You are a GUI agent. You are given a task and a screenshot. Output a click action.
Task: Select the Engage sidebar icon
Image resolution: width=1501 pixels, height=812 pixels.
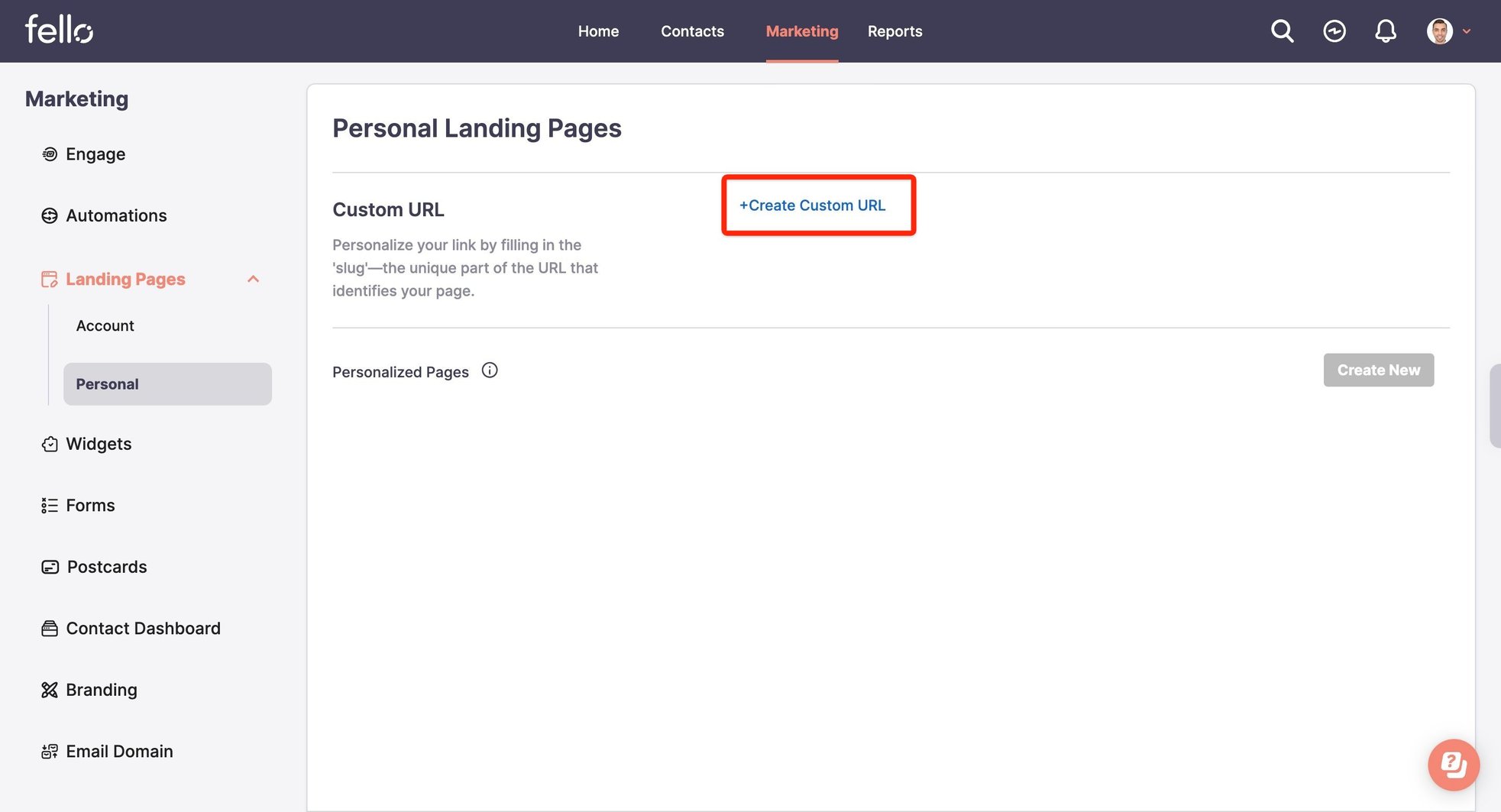(x=49, y=154)
